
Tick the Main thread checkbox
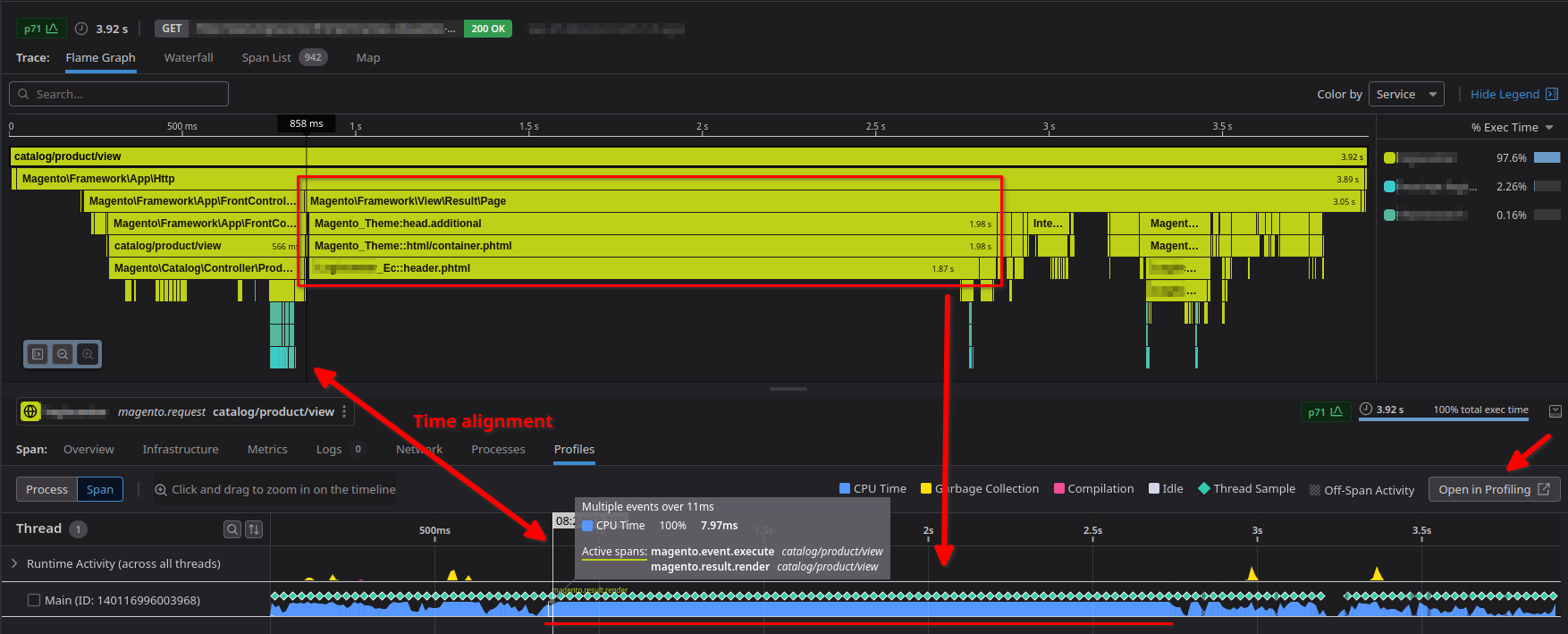[34, 600]
